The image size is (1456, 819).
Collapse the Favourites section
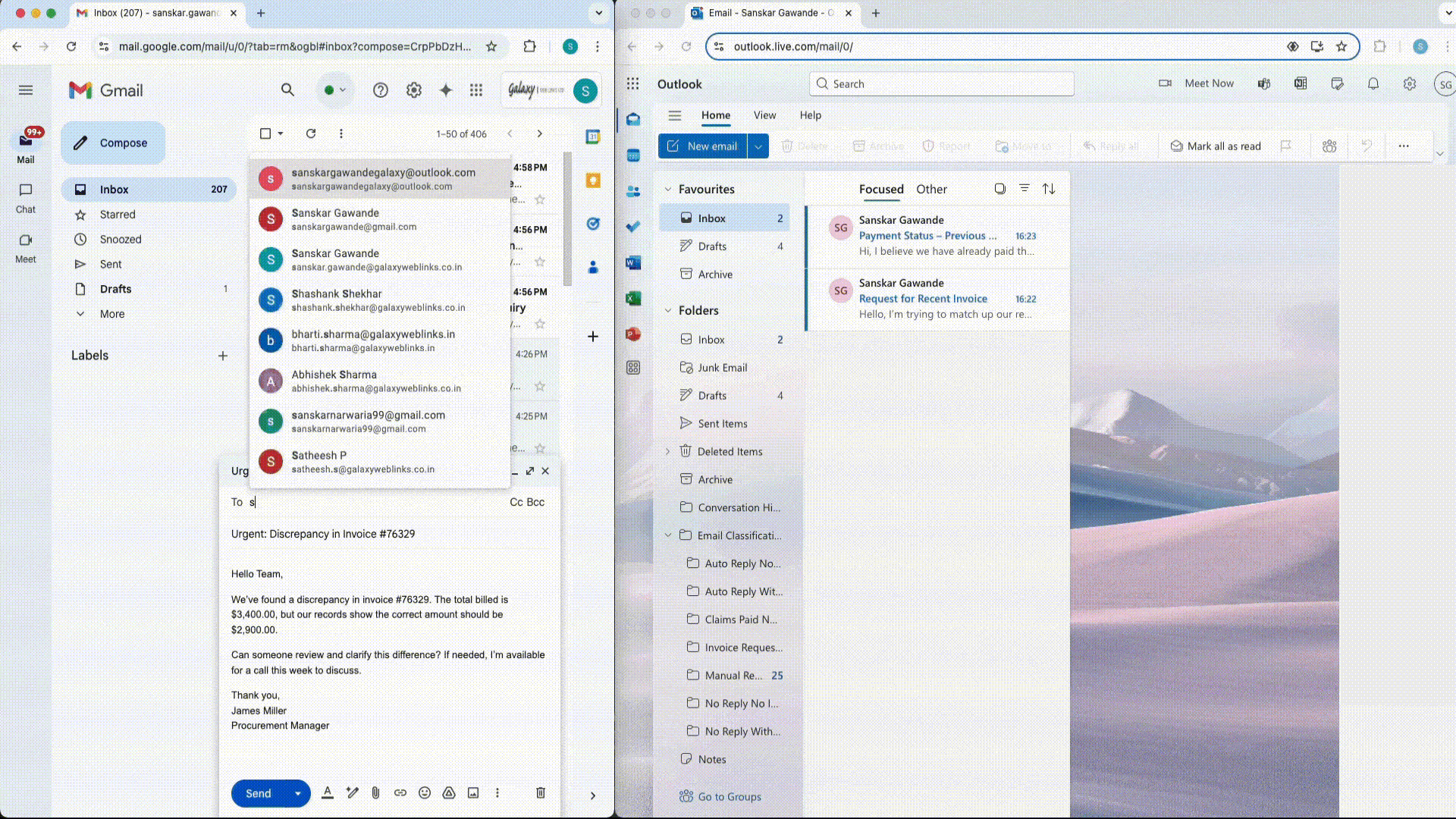pos(668,190)
